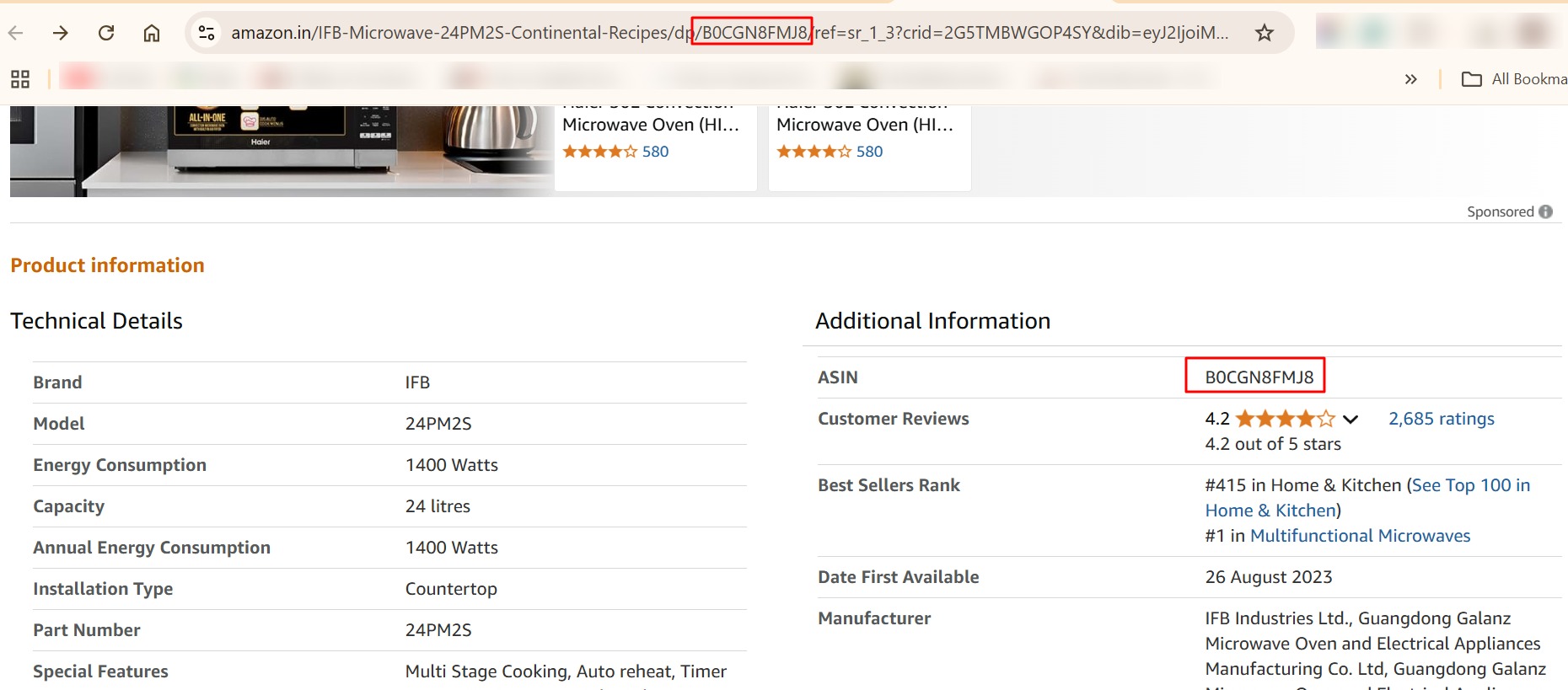This screenshot has width=1568, height=690.
Task: Click the text 4.2 out of 5 stars
Action: click(1273, 444)
